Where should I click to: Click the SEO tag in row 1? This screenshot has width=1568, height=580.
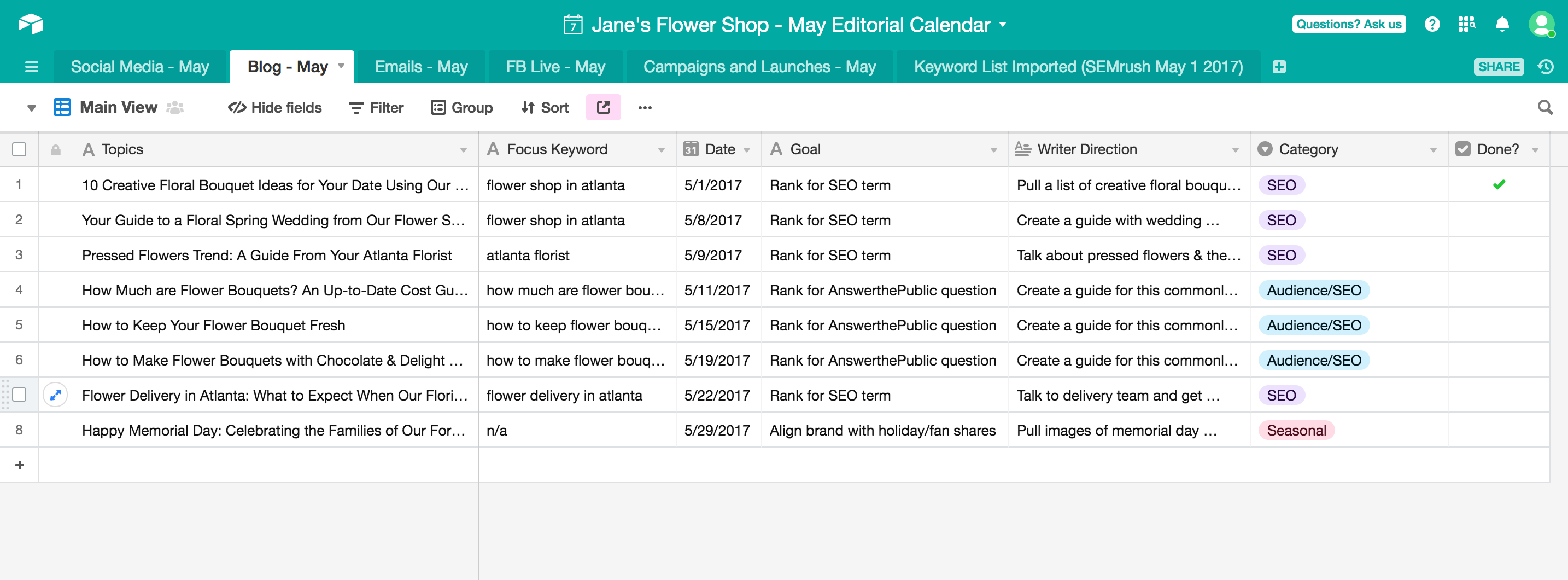1282,184
